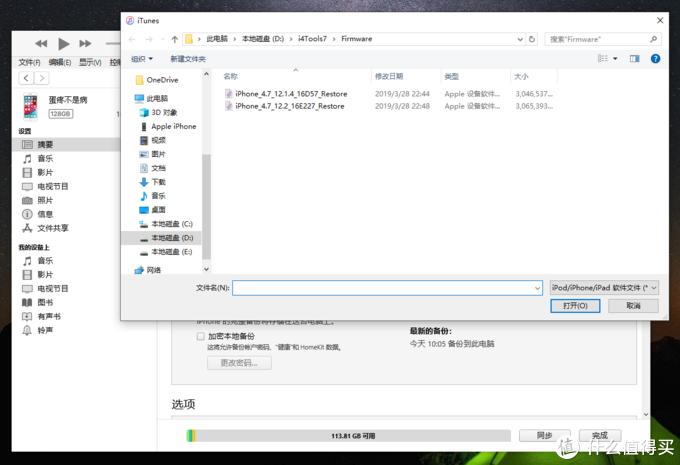This screenshot has height=465, width=680.
Task: Click the iTunes rewind button
Action: pyautogui.click(x=41, y=43)
